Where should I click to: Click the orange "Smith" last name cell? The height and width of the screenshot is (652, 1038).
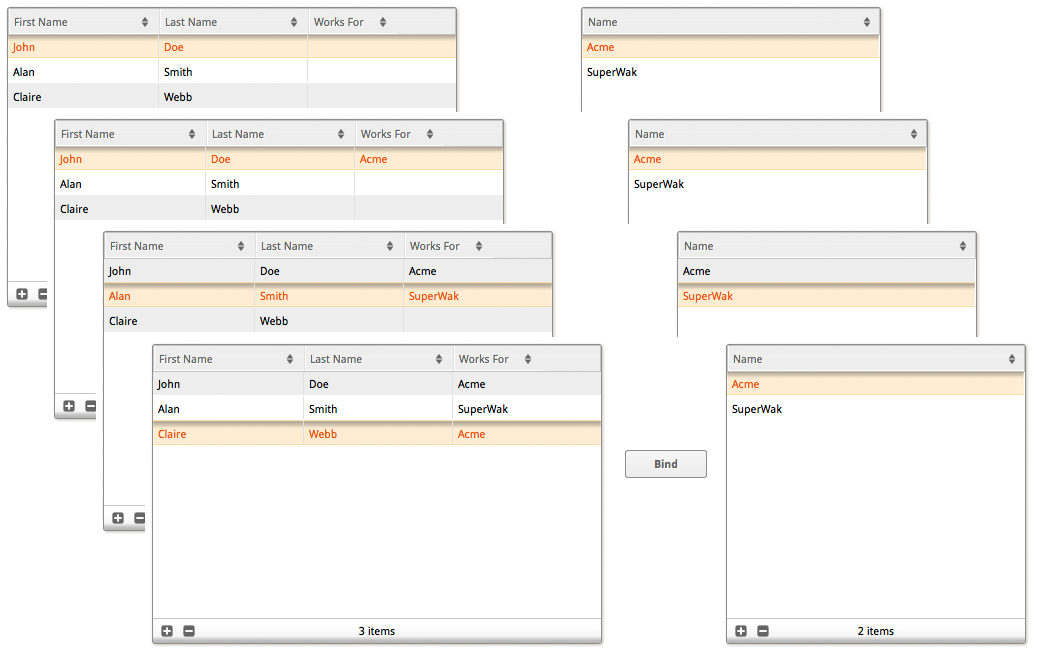274,296
